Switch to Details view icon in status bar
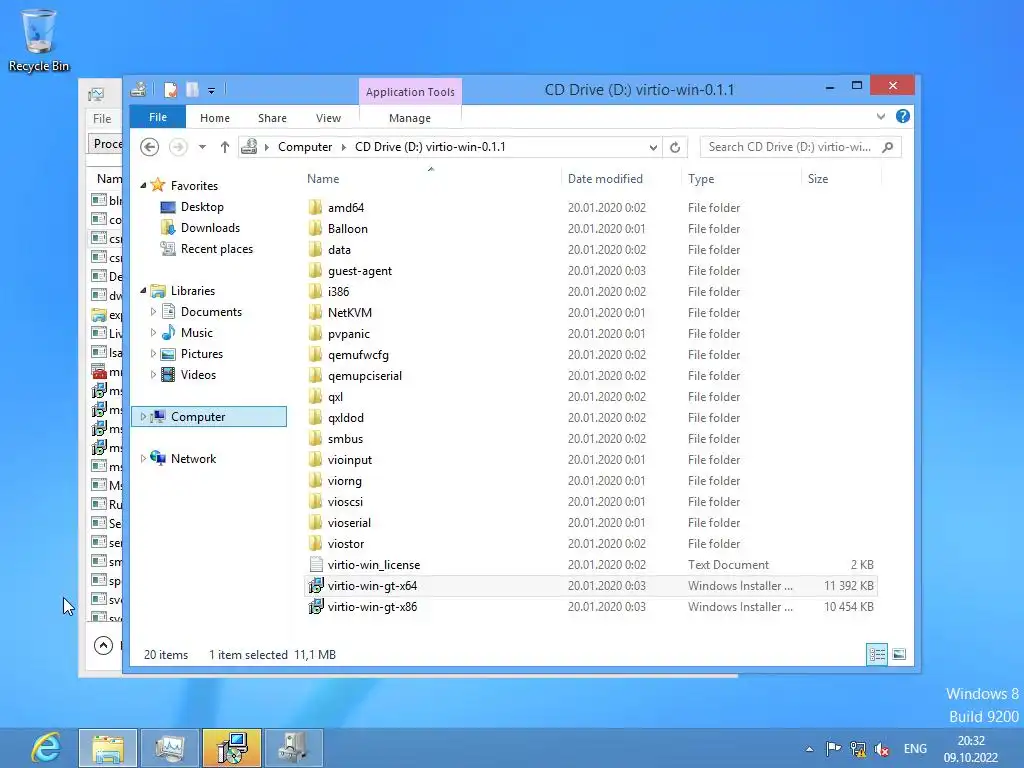The width and height of the screenshot is (1024, 768). click(x=876, y=654)
